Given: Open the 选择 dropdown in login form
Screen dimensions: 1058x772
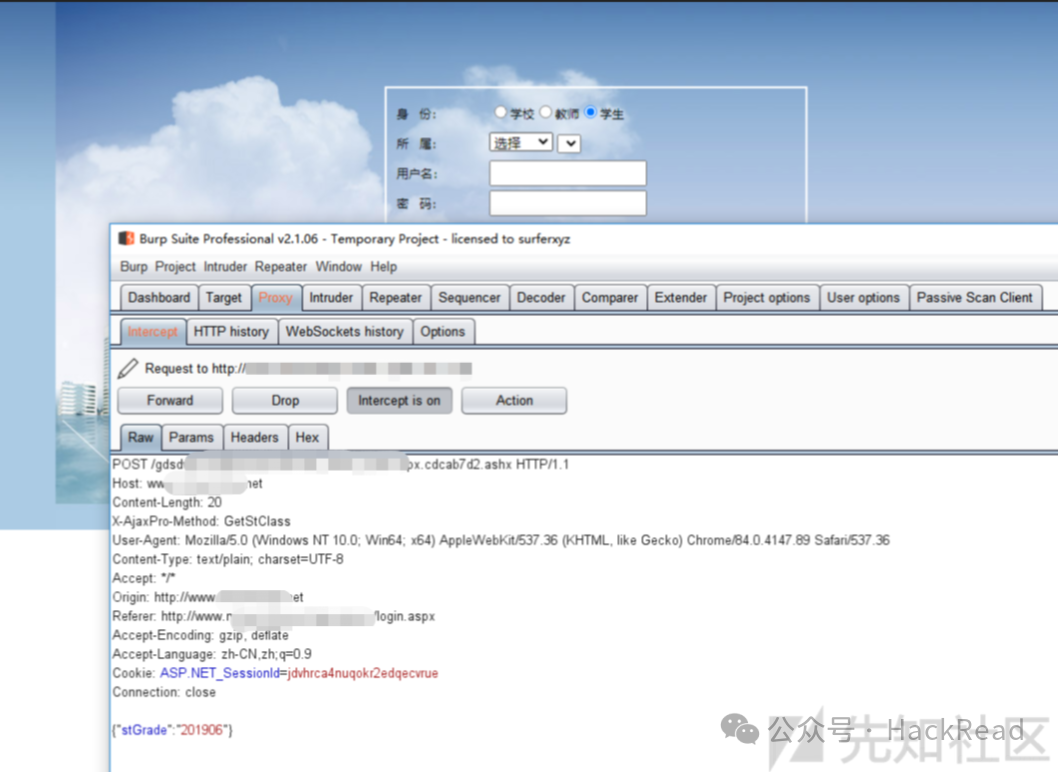Looking at the screenshot, I should (521, 142).
